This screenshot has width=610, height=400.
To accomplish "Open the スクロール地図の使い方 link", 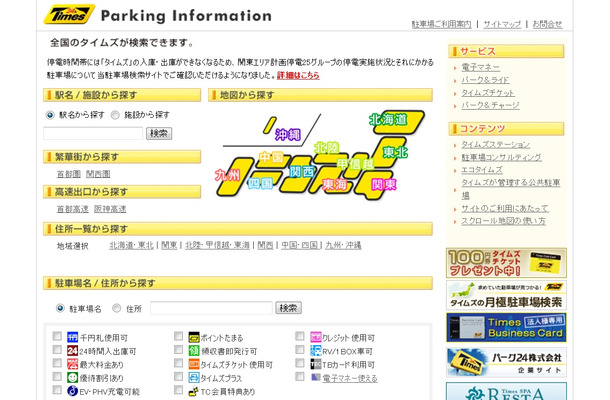I will (x=503, y=221).
